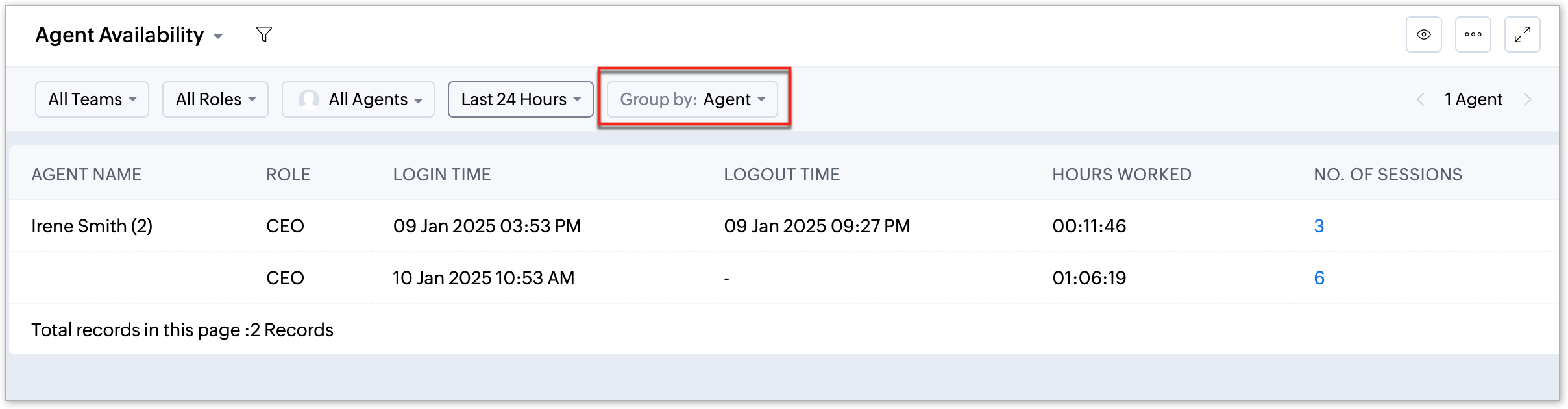Sort by the Hours Worked column header
This screenshot has width=1568, height=409.
[1121, 175]
